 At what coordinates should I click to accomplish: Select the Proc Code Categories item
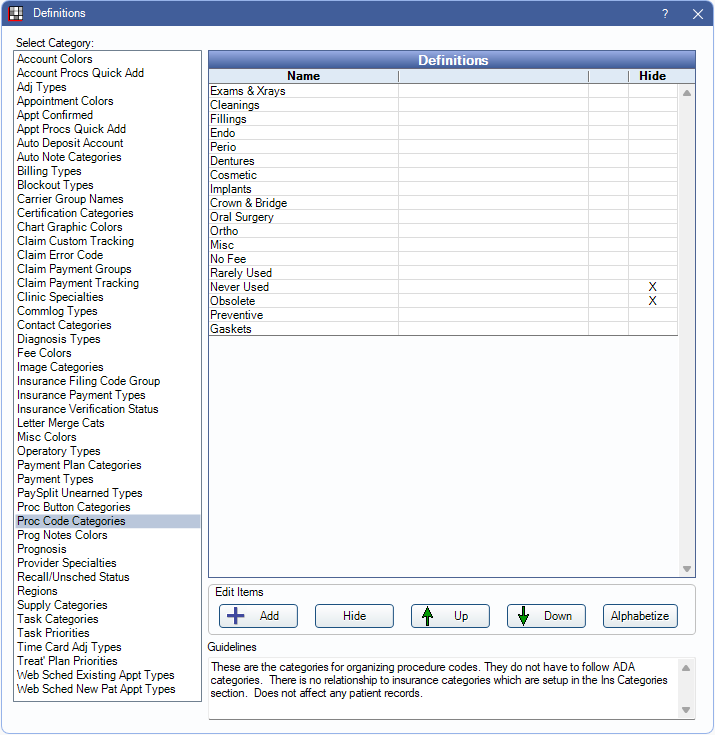tap(71, 521)
